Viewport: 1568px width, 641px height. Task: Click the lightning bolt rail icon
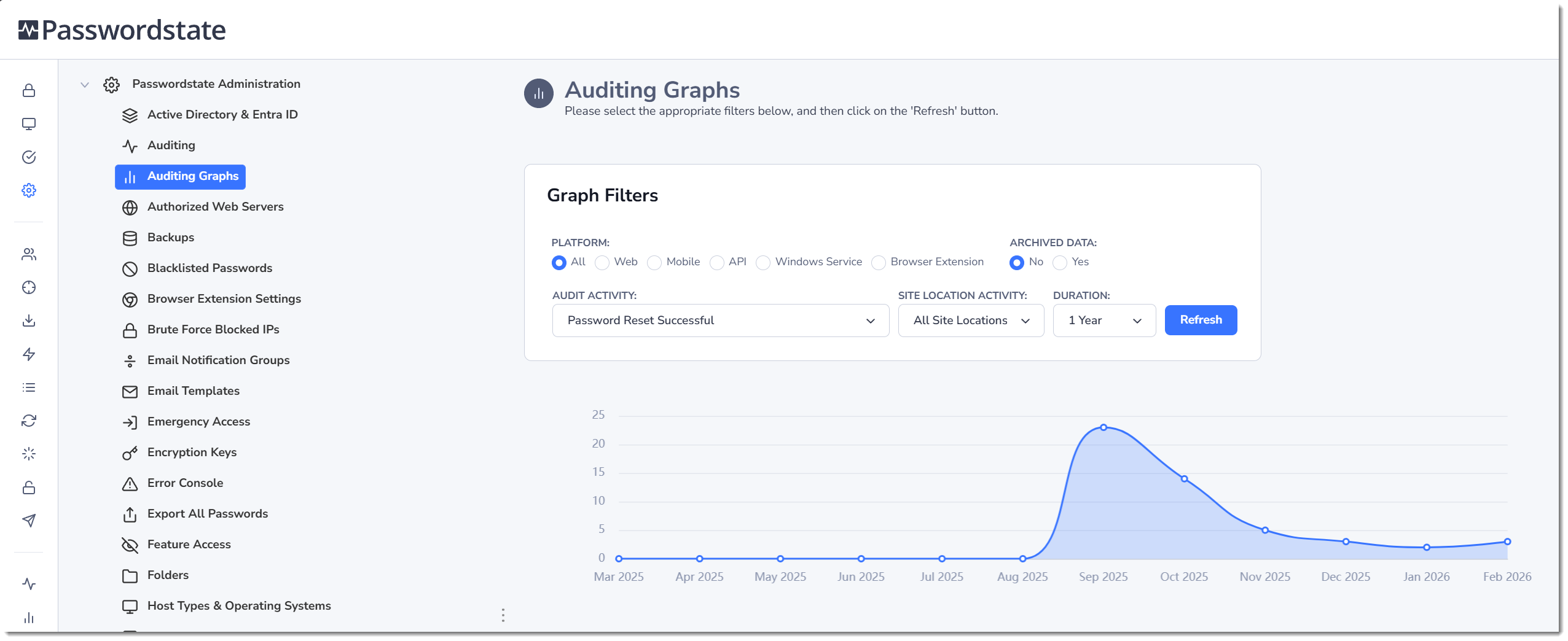[29, 354]
